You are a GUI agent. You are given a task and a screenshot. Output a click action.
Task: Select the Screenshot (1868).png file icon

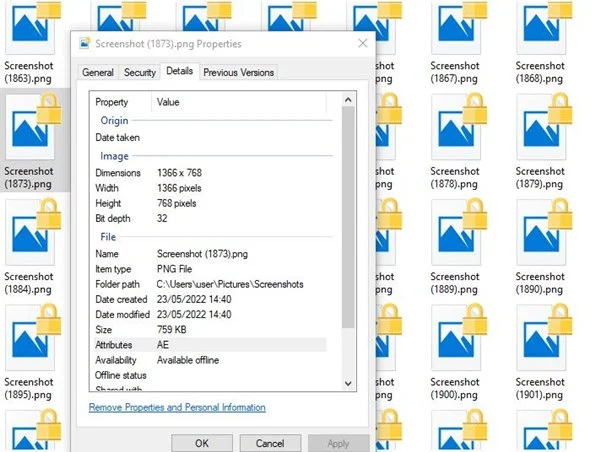click(542, 27)
